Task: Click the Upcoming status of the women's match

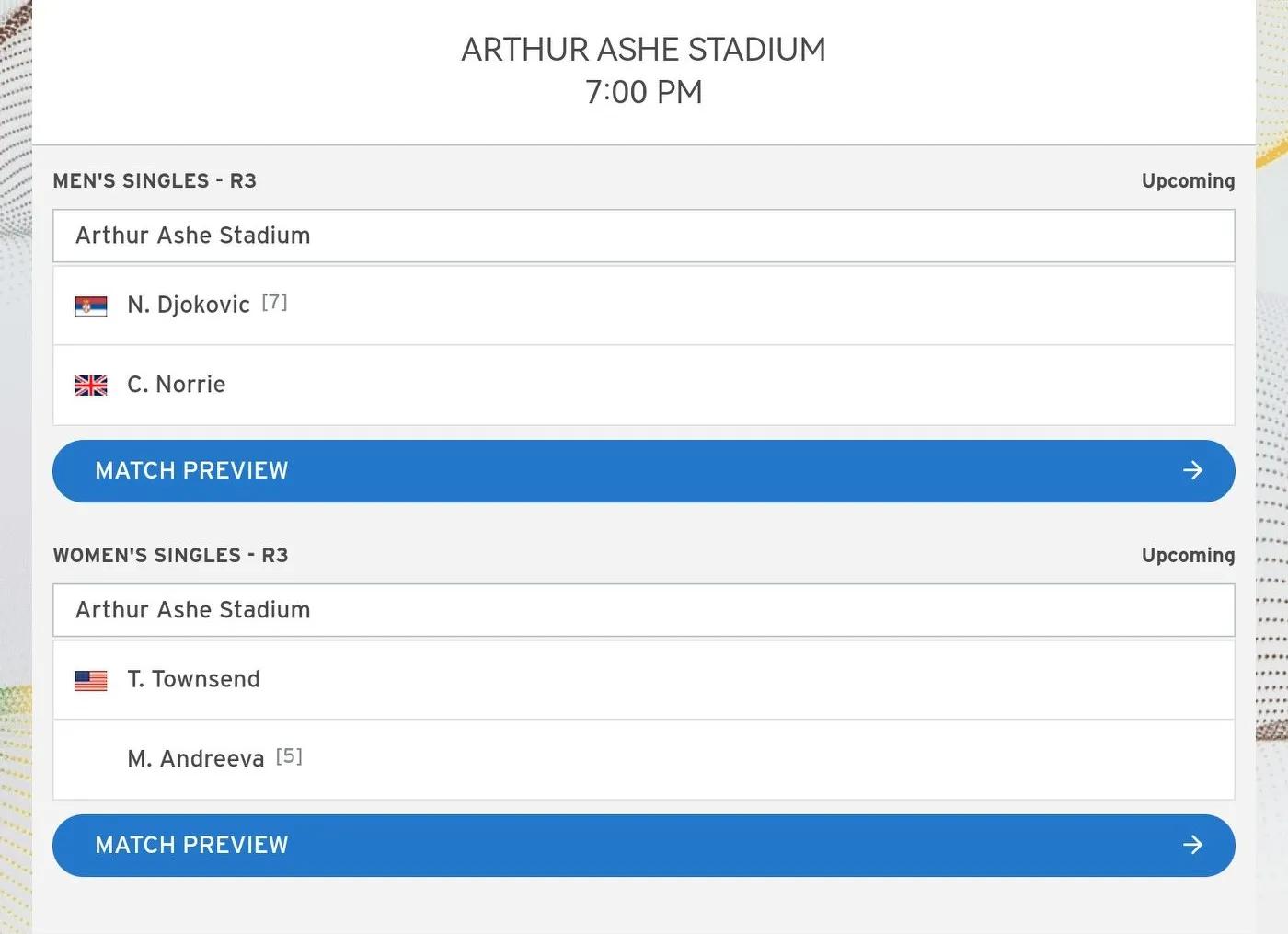Action: click(1188, 556)
